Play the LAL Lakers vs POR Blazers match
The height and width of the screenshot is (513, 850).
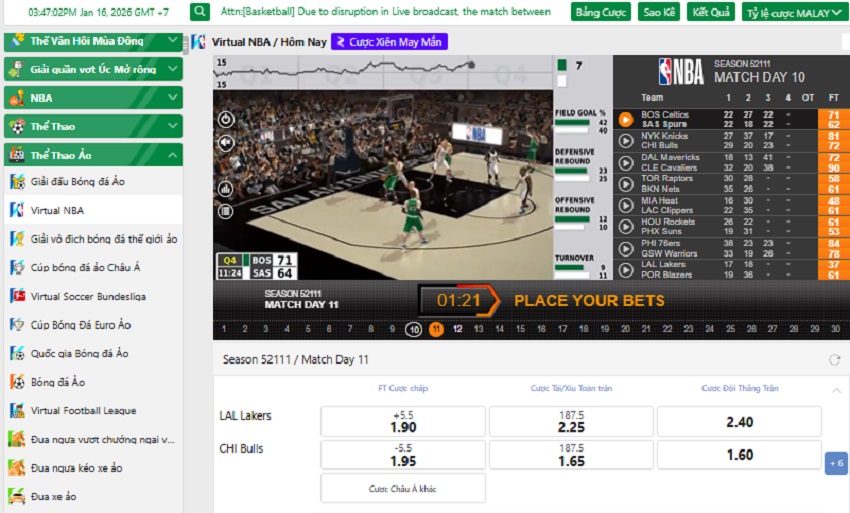pyautogui.click(x=626, y=270)
